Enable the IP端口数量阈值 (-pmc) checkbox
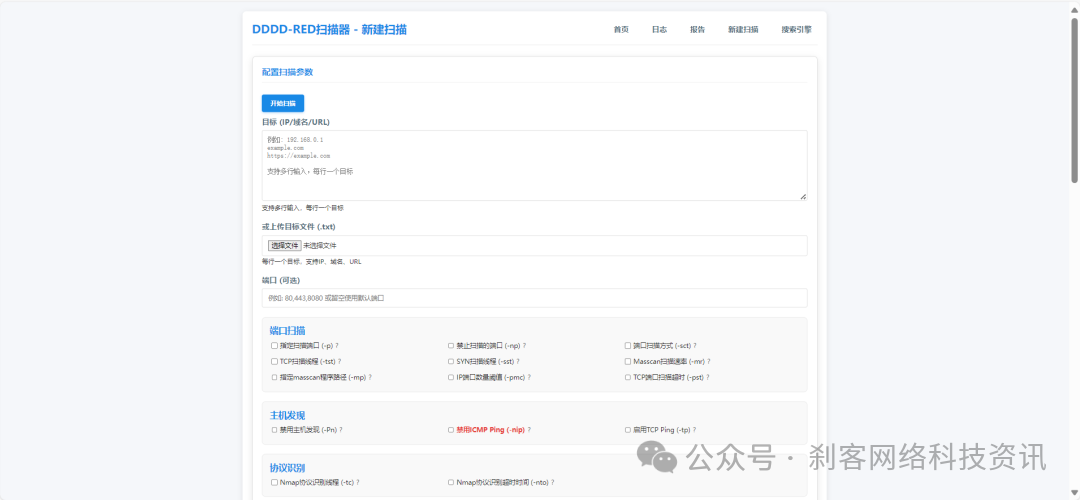 (x=451, y=377)
